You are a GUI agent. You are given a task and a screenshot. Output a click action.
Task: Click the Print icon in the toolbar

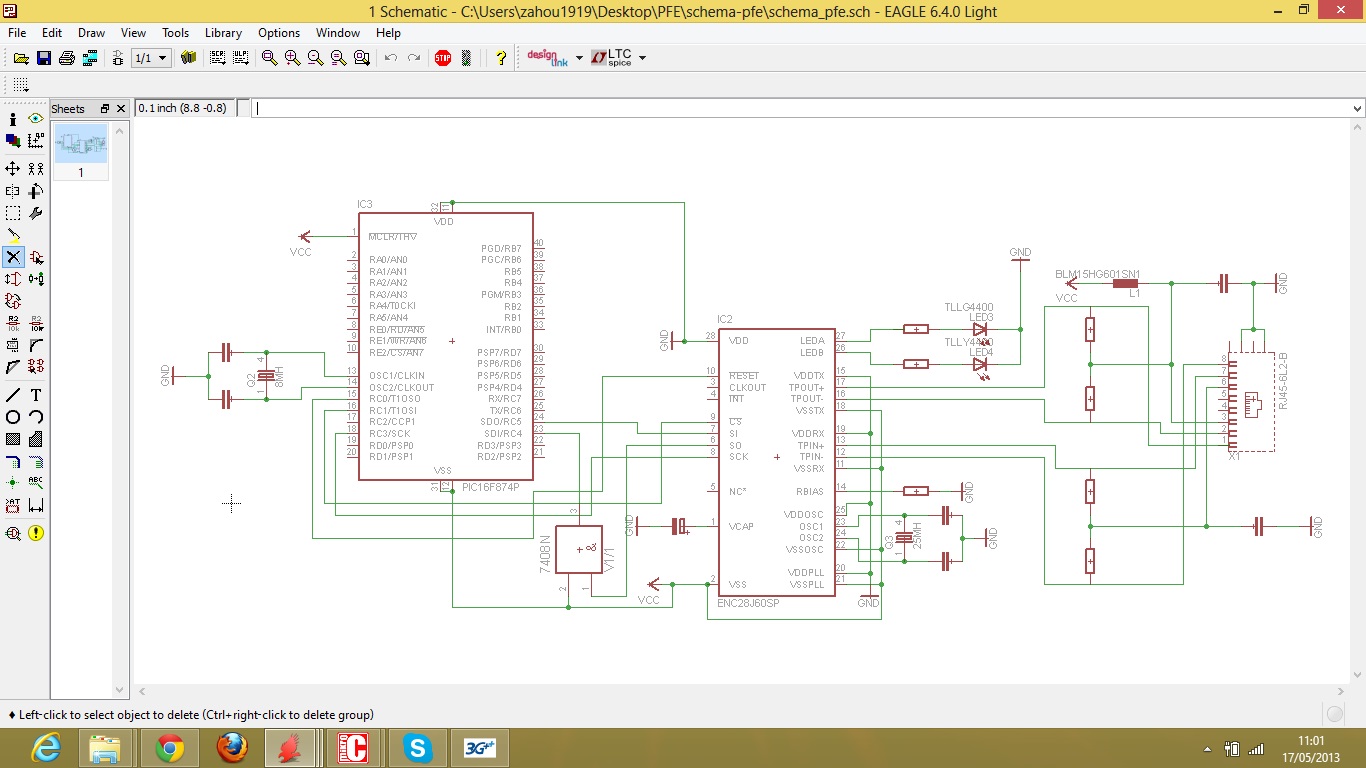point(67,58)
